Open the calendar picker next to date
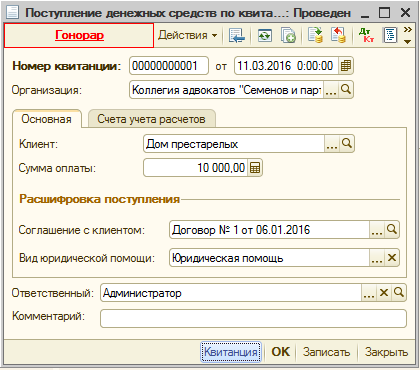This screenshot has height=370, width=420. point(346,66)
